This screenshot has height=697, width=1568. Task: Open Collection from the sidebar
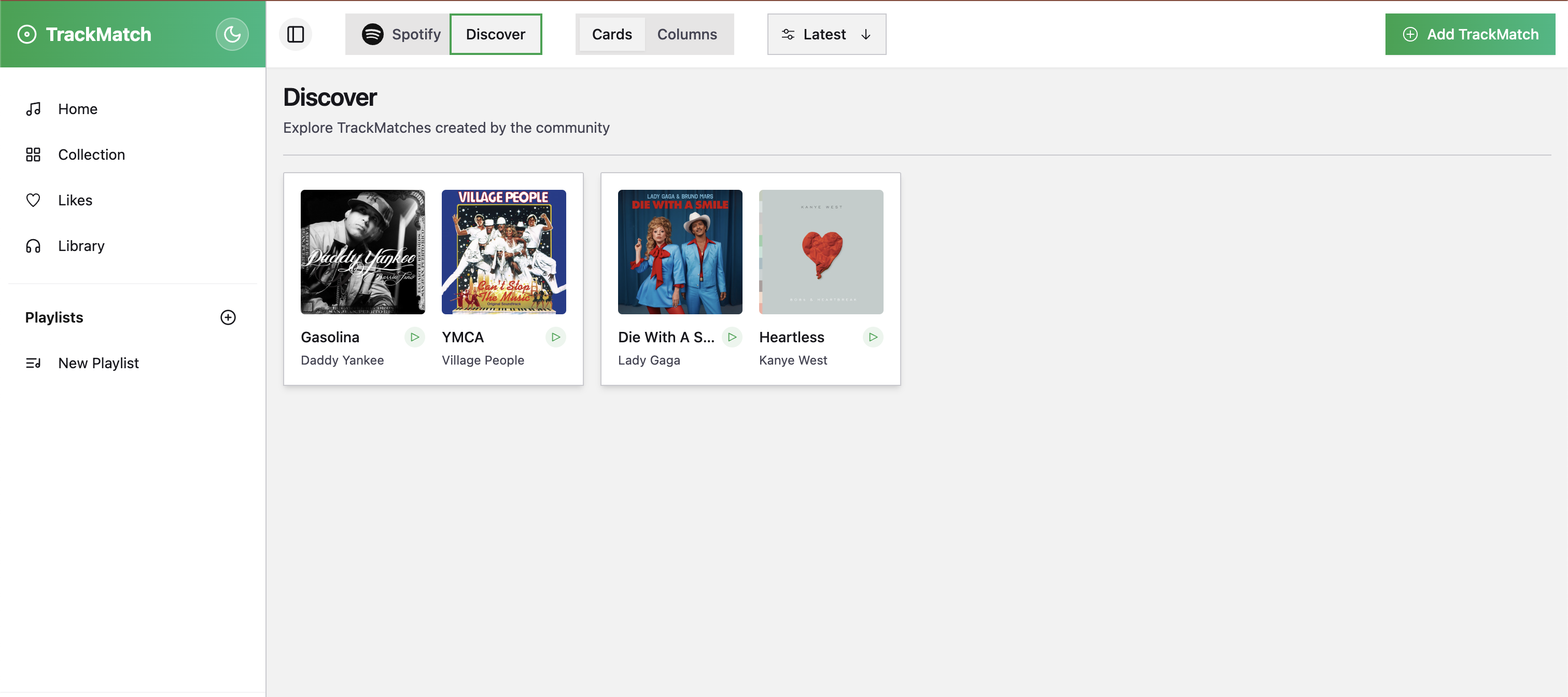[133, 155]
